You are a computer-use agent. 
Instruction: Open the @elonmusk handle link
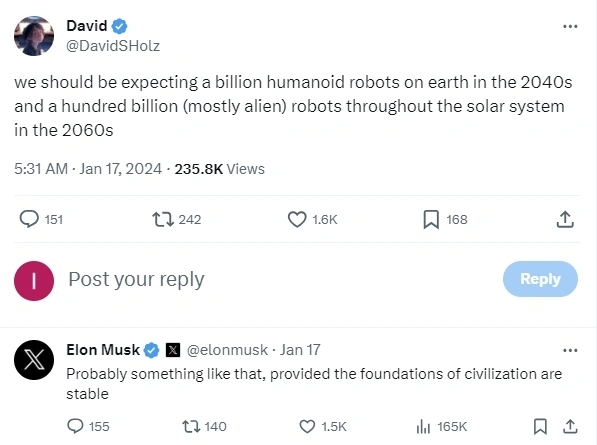227,350
